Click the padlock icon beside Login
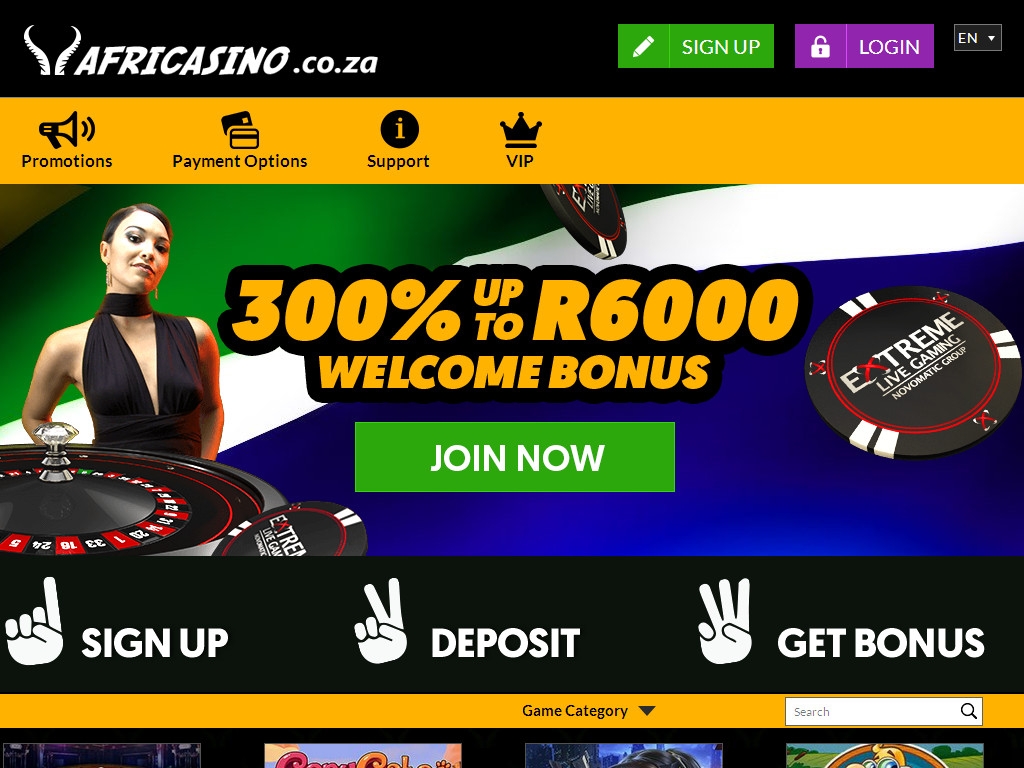1024x768 pixels. tap(820, 46)
